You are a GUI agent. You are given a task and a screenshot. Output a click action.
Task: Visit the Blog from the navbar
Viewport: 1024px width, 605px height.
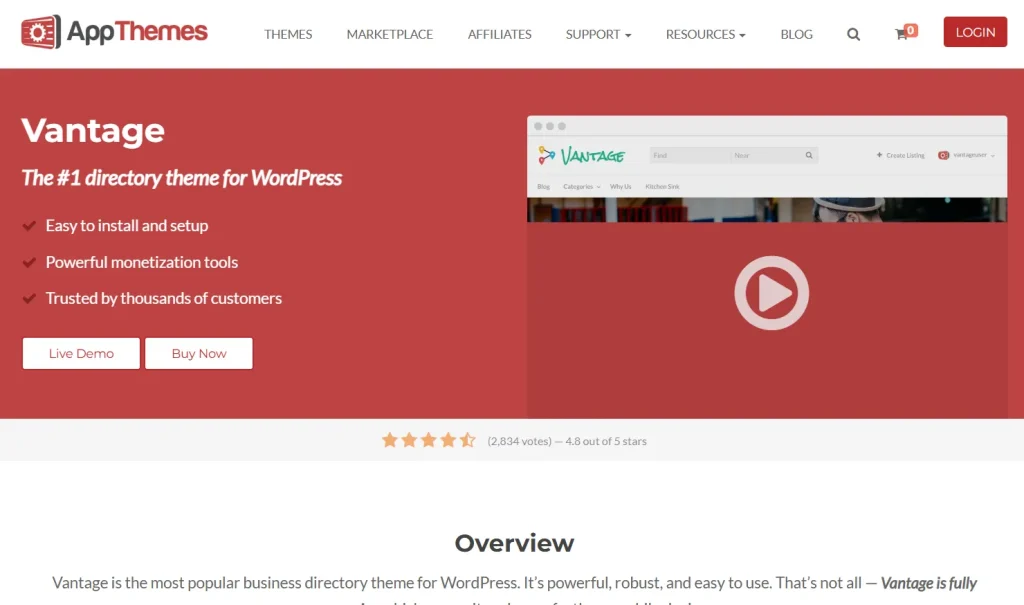[x=797, y=34]
